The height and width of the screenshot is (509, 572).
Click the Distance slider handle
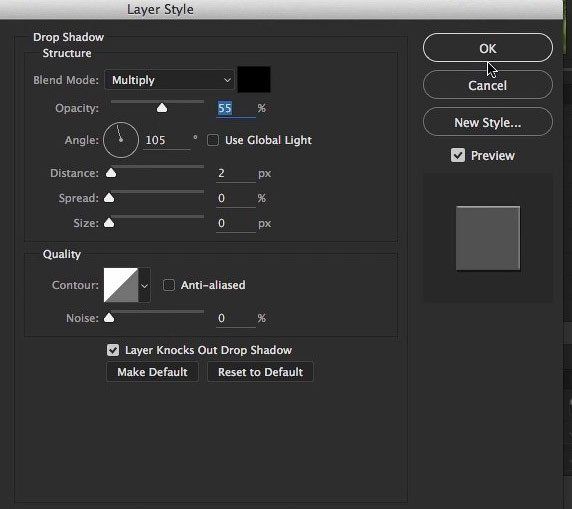[x=111, y=173]
